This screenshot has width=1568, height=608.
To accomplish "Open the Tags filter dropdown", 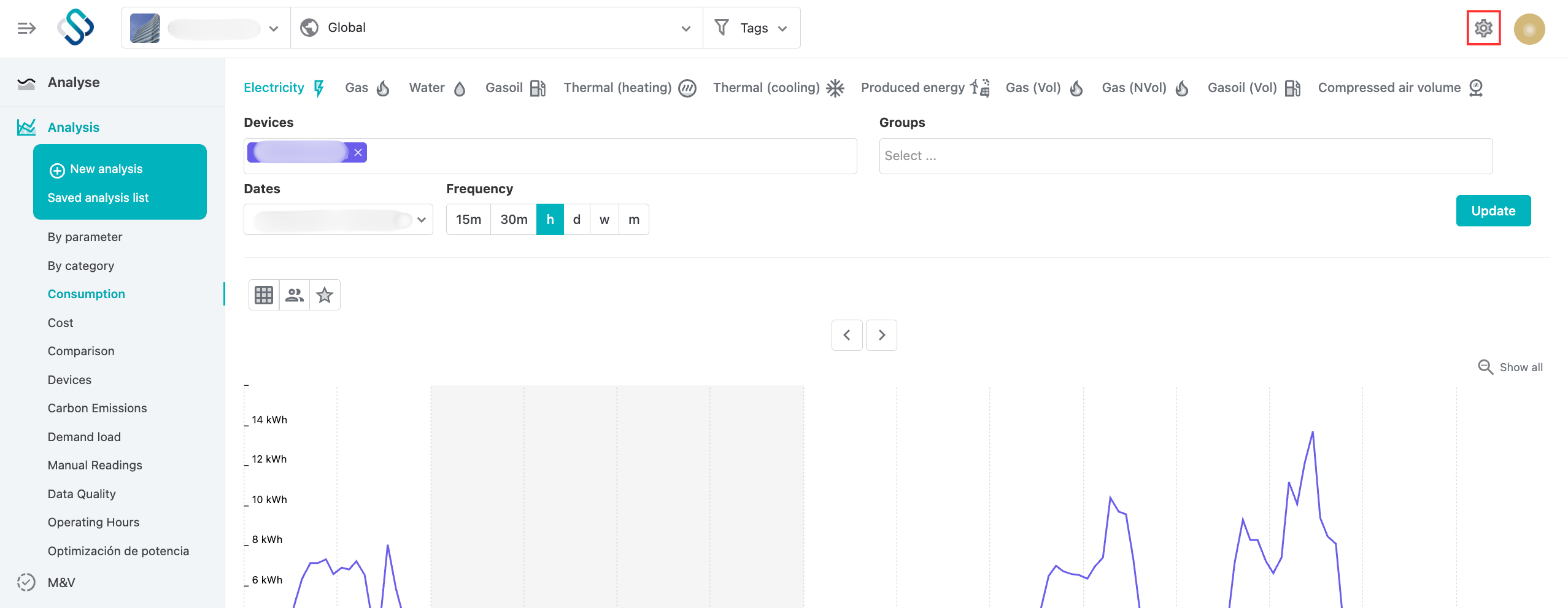I will pyautogui.click(x=751, y=28).
